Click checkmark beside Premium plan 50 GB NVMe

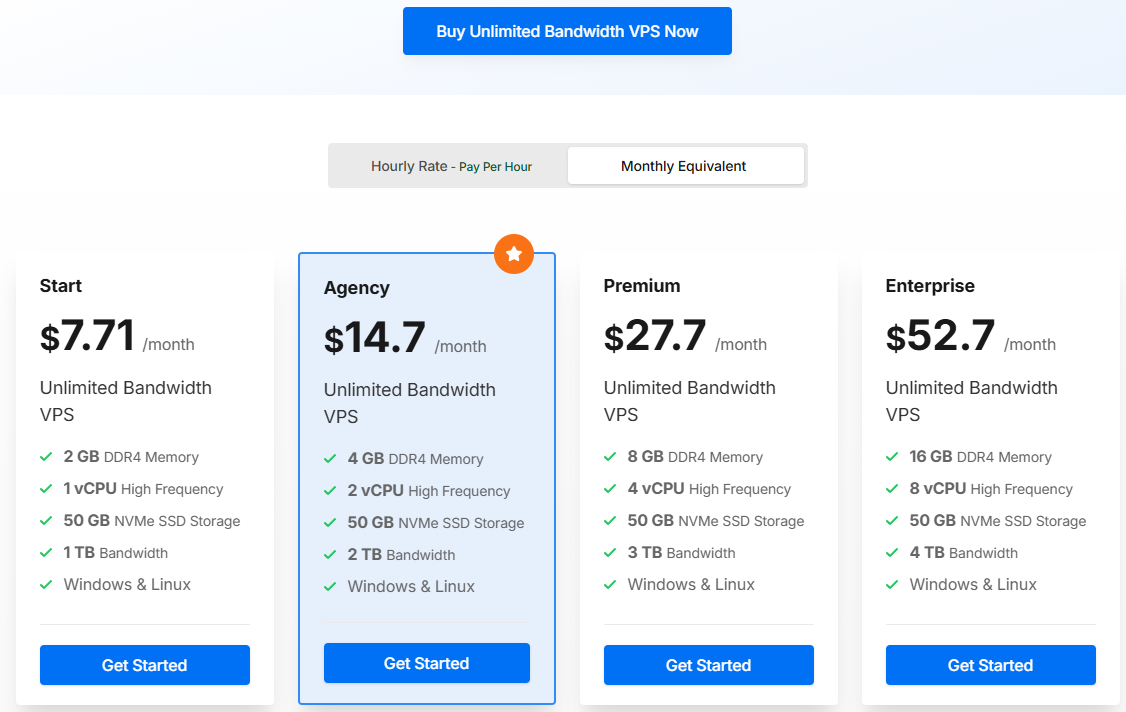click(610, 520)
